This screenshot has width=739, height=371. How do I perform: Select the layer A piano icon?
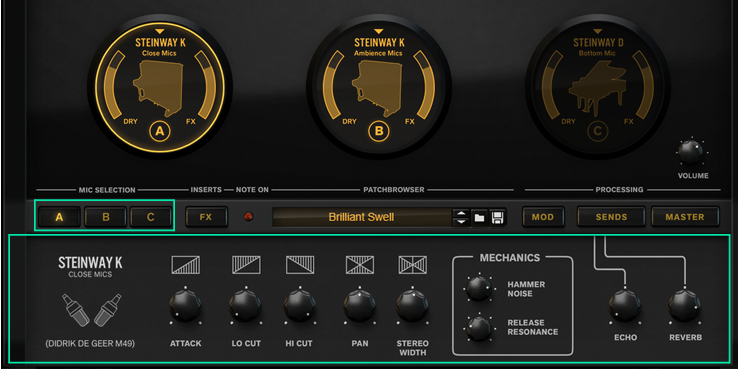coord(159,88)
